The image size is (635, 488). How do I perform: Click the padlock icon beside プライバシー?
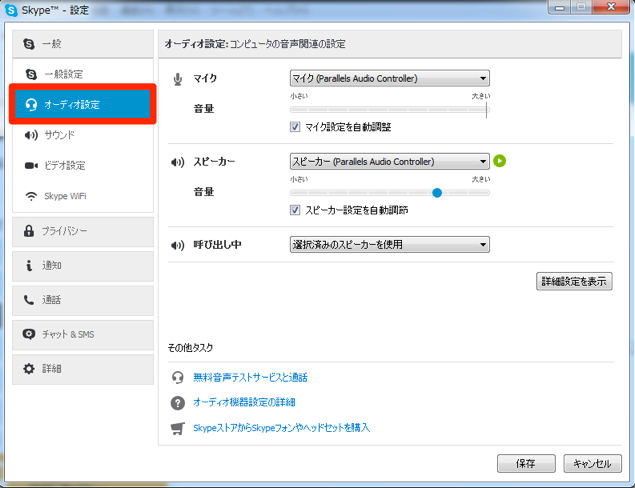tap(29, 231)
